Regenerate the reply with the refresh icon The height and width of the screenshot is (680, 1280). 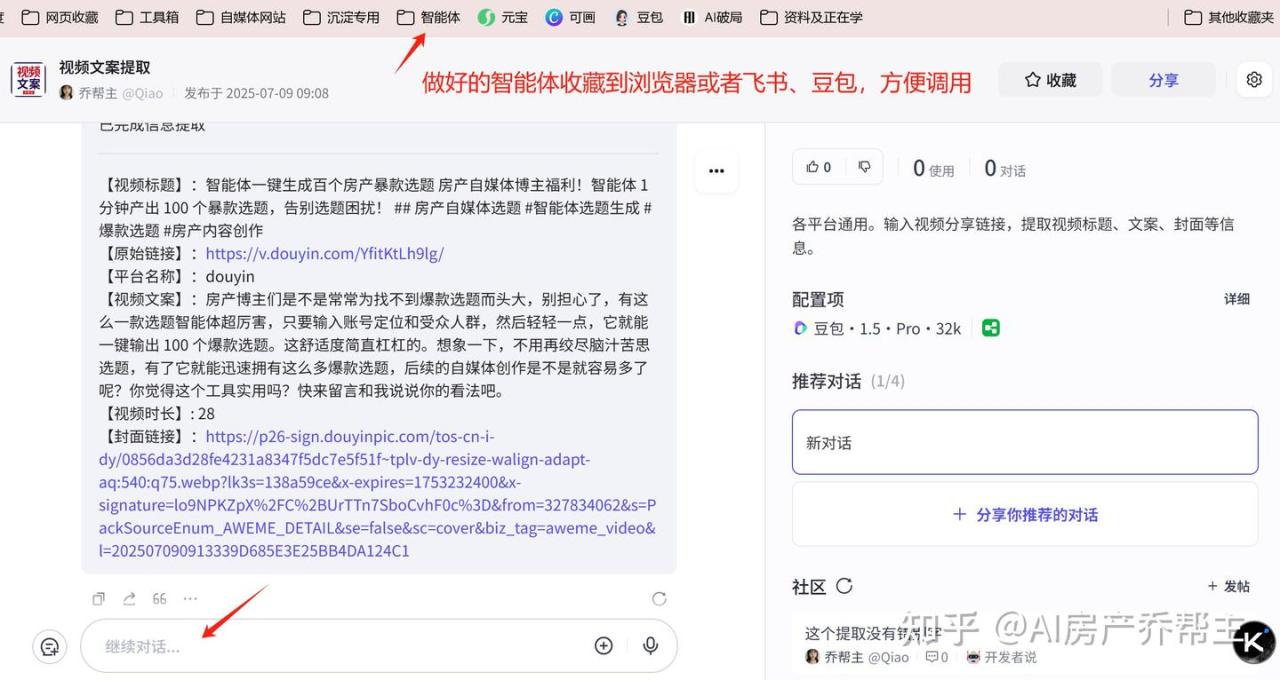(x=659, y=599)
